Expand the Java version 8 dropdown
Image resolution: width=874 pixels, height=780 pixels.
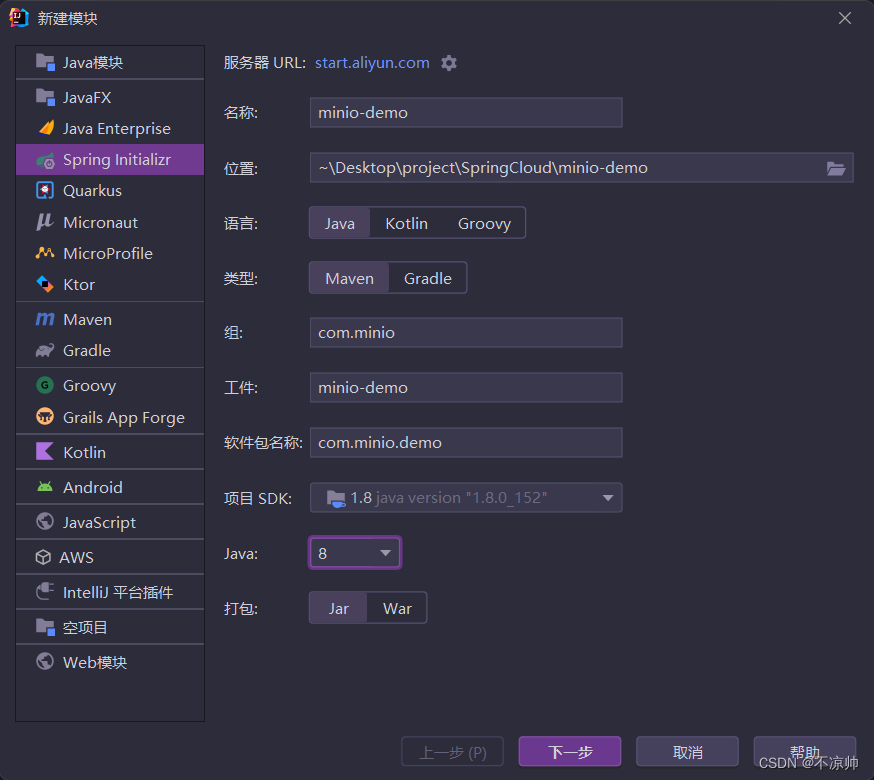tap(355, 553)
